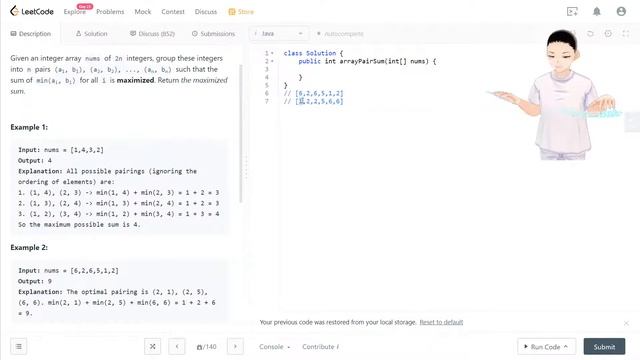Open the Contribute link
640x360 pixels.
[321, 347]
